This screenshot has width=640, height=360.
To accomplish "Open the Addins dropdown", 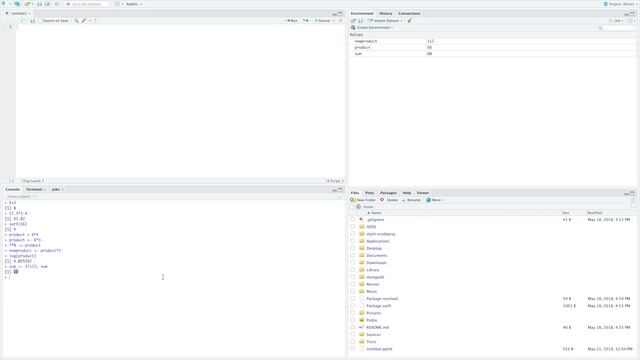I will point(134,4).
